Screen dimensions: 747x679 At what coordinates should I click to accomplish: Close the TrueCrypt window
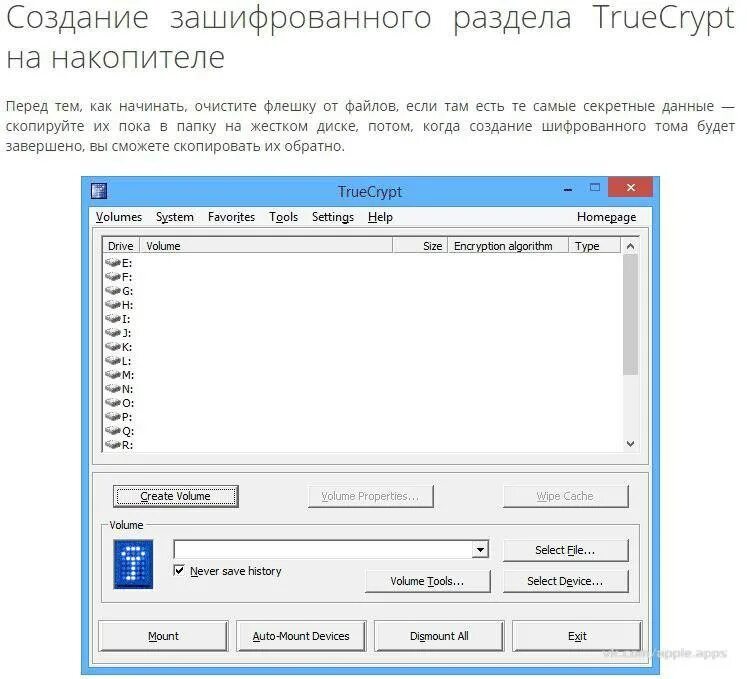click(x=631, y=187)
